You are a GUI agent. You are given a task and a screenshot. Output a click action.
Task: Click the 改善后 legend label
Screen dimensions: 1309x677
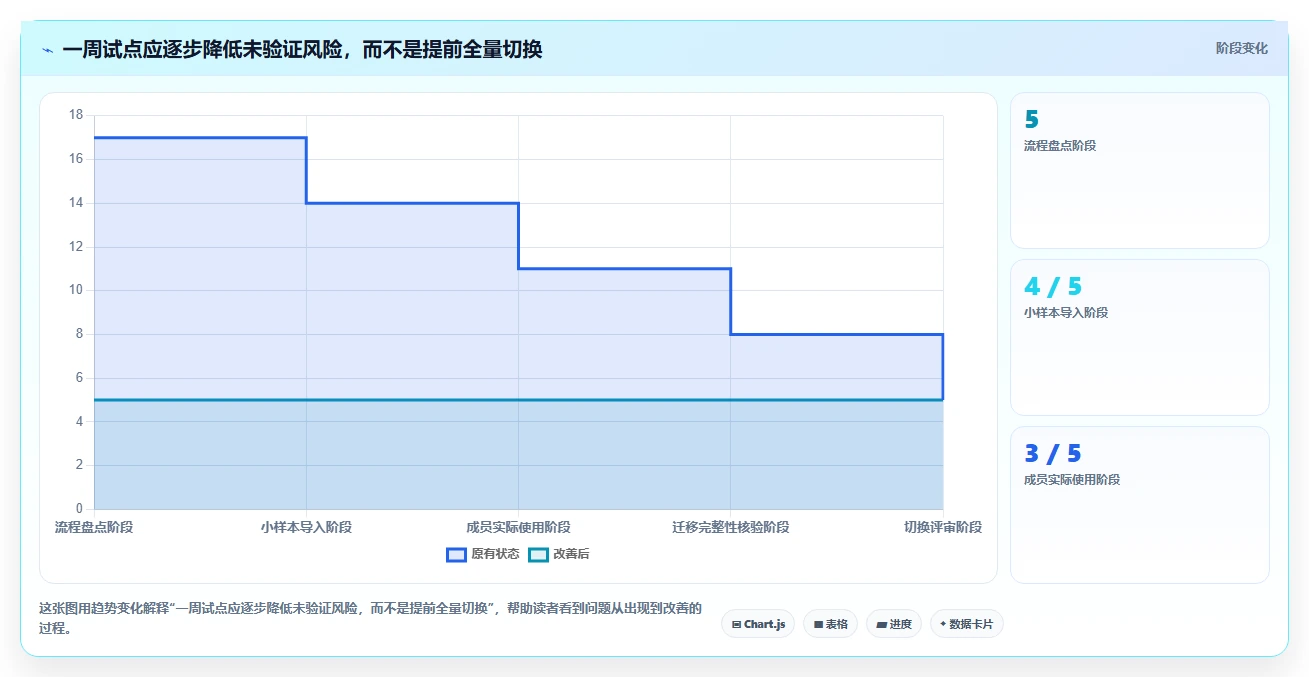click(x=571, y=554)
